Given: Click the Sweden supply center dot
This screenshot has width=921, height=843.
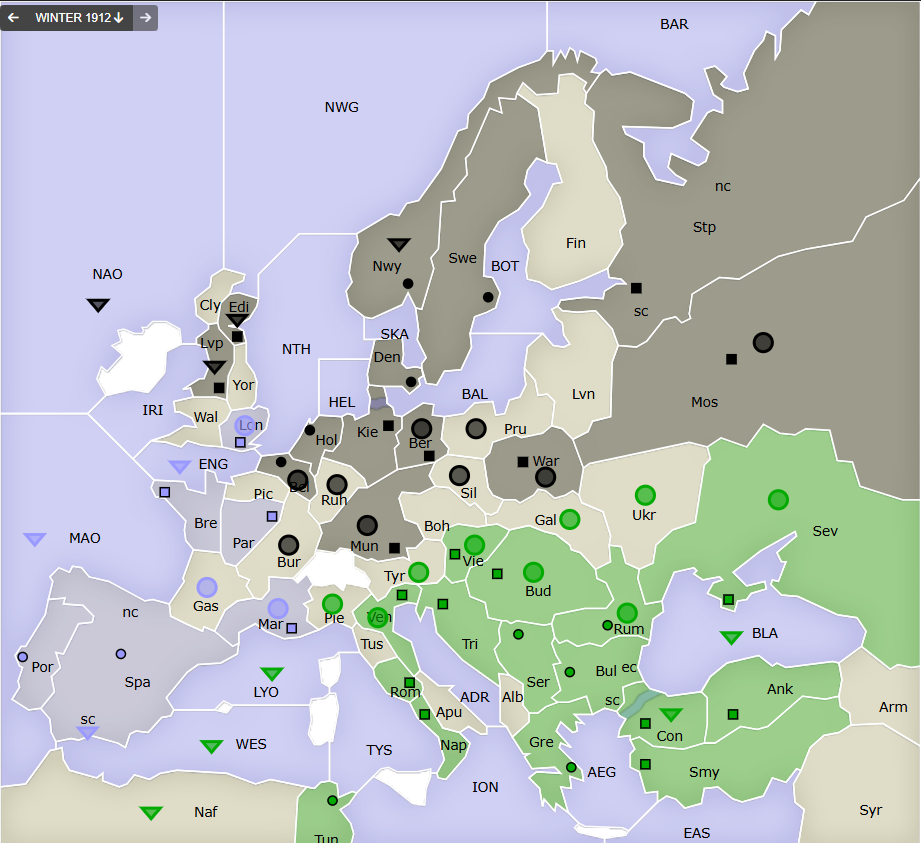Looking at the screenshot, I should click(488, 297).
